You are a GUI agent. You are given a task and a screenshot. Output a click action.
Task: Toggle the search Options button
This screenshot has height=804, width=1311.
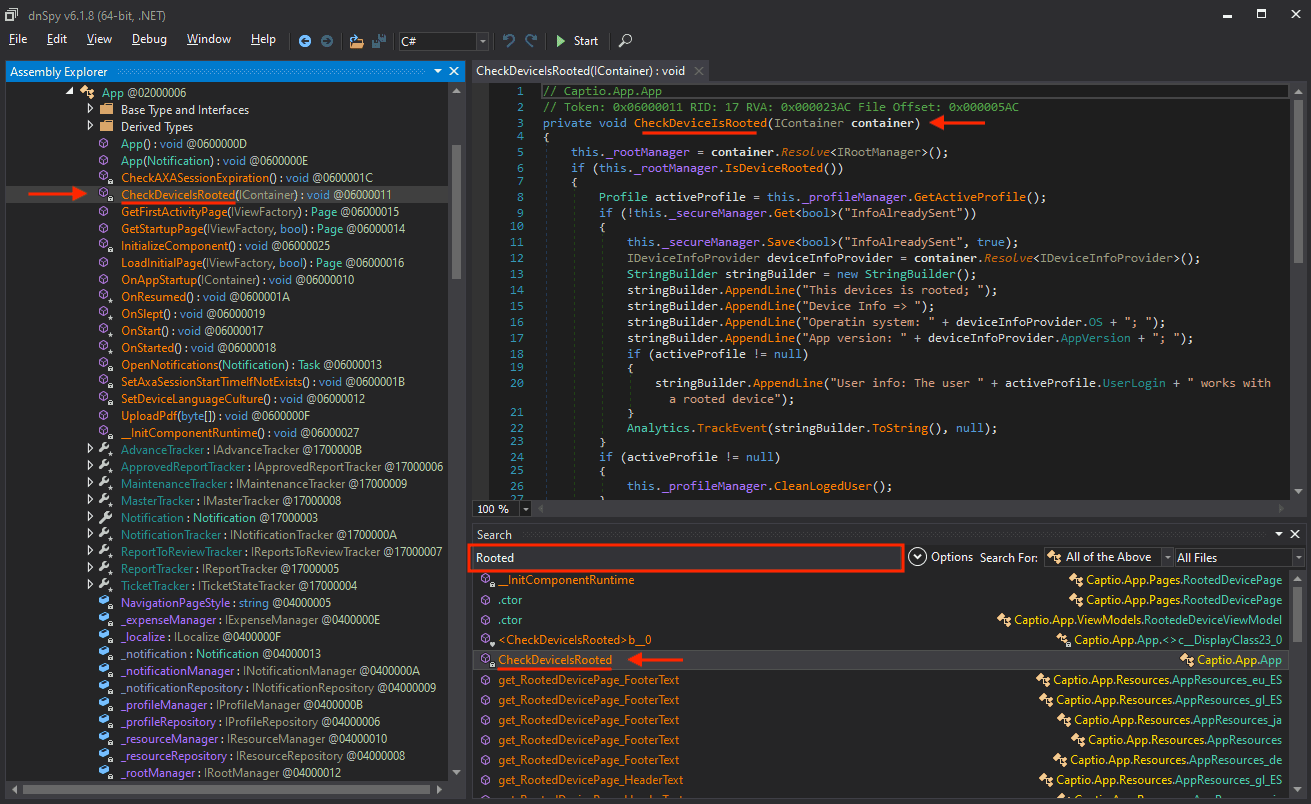click(x=941, y=556)
